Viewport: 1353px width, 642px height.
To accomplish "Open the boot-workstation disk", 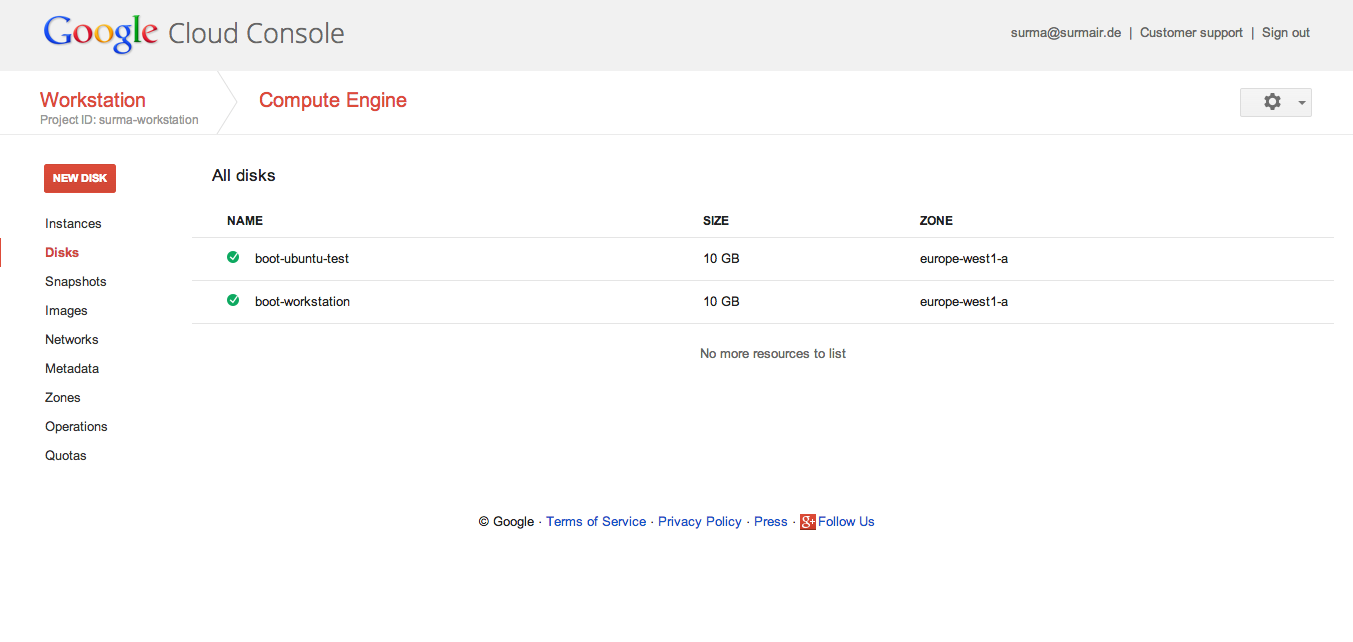I will point(302,301).
